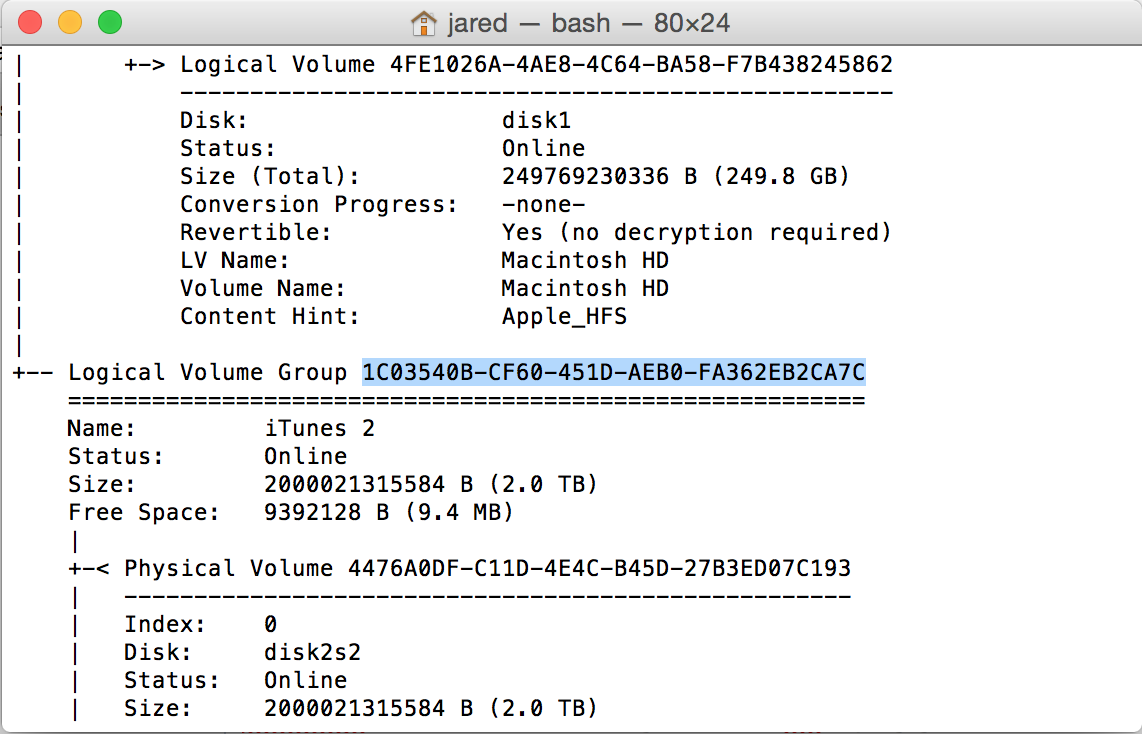Click the Physical Volume UUID 4476A0DF text
The width and height of the screenshot is (1142, 734).
tap(599, 568)
